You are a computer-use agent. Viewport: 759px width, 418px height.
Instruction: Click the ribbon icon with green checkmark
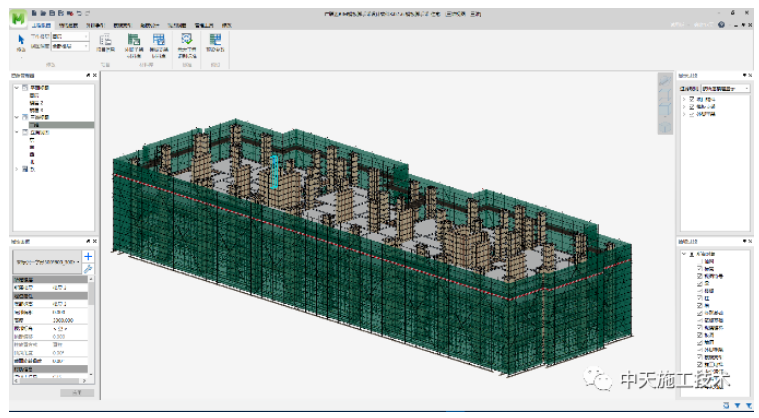186,39
